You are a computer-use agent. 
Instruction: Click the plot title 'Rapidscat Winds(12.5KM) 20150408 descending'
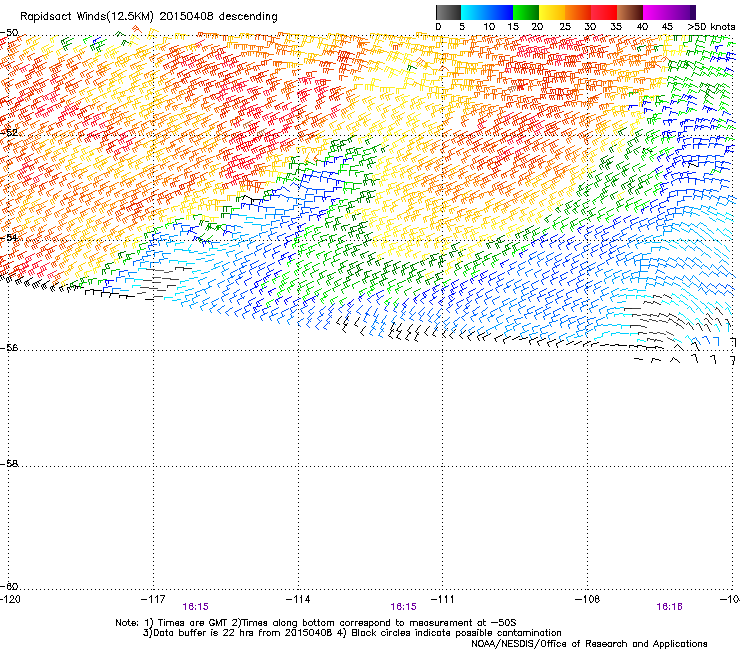(x=149, y=17)
